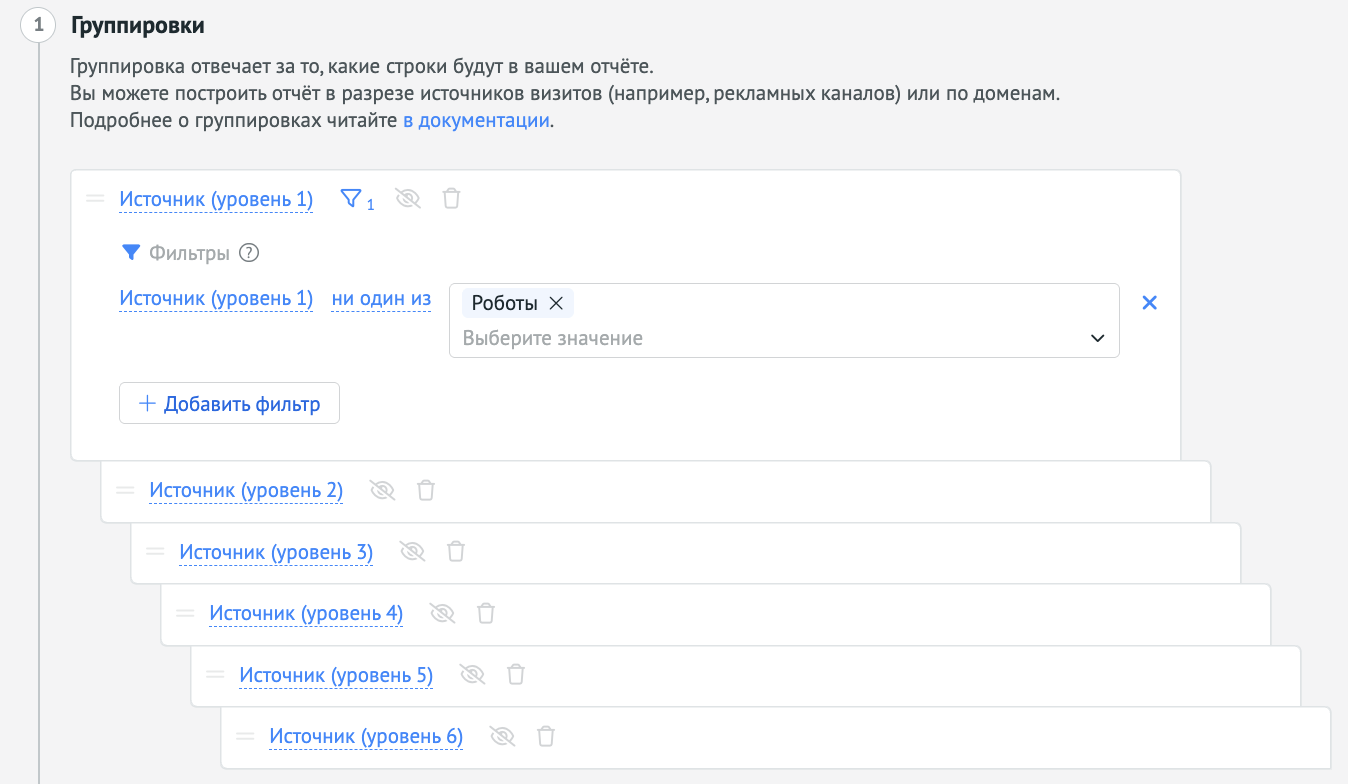Click trash icon next to Источник (уровень 6)
Viewport: 1348px width, 784px height.
point(546,737)
